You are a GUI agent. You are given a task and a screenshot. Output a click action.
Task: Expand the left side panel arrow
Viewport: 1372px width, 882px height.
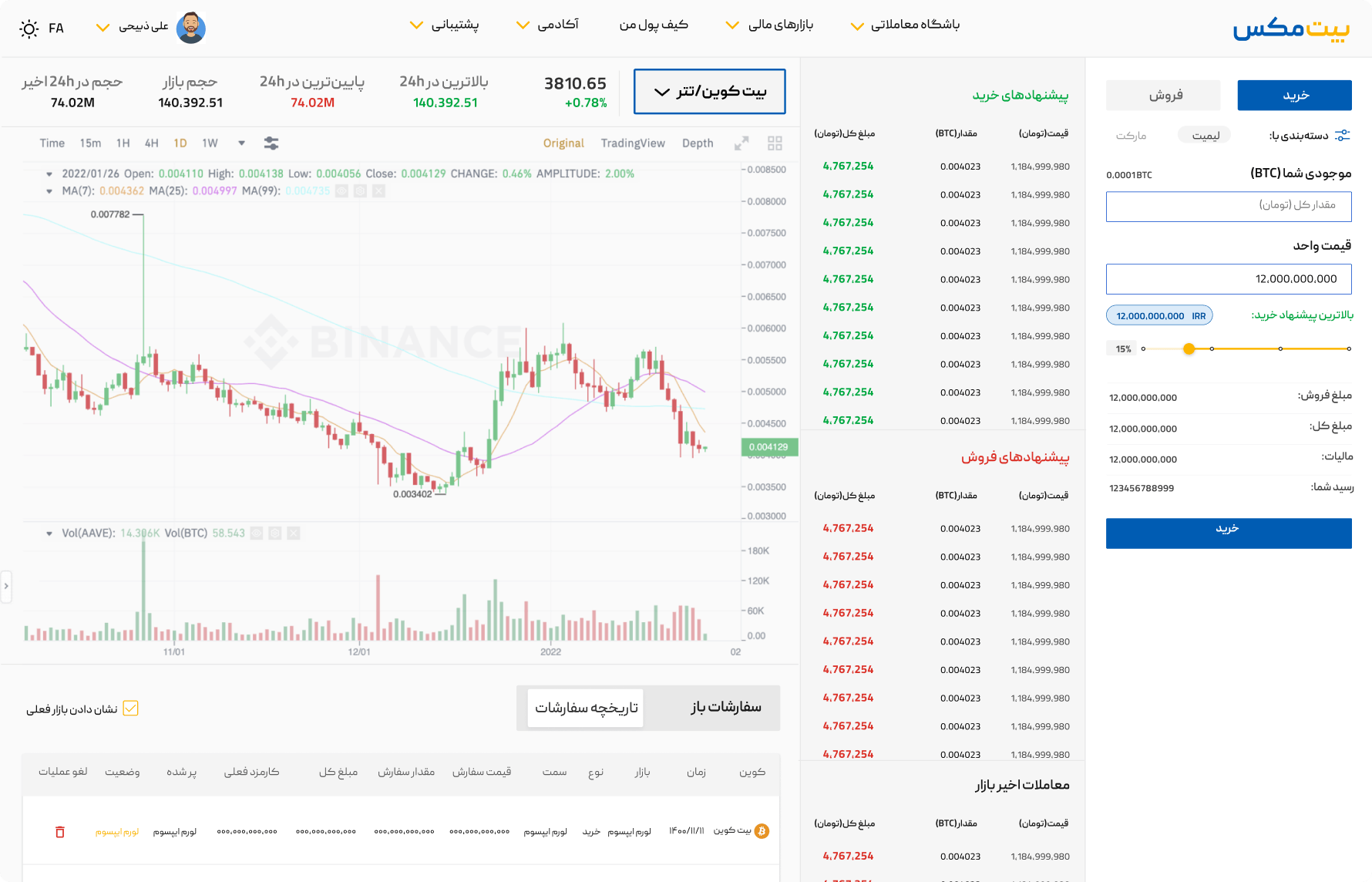tap(6, 587)
